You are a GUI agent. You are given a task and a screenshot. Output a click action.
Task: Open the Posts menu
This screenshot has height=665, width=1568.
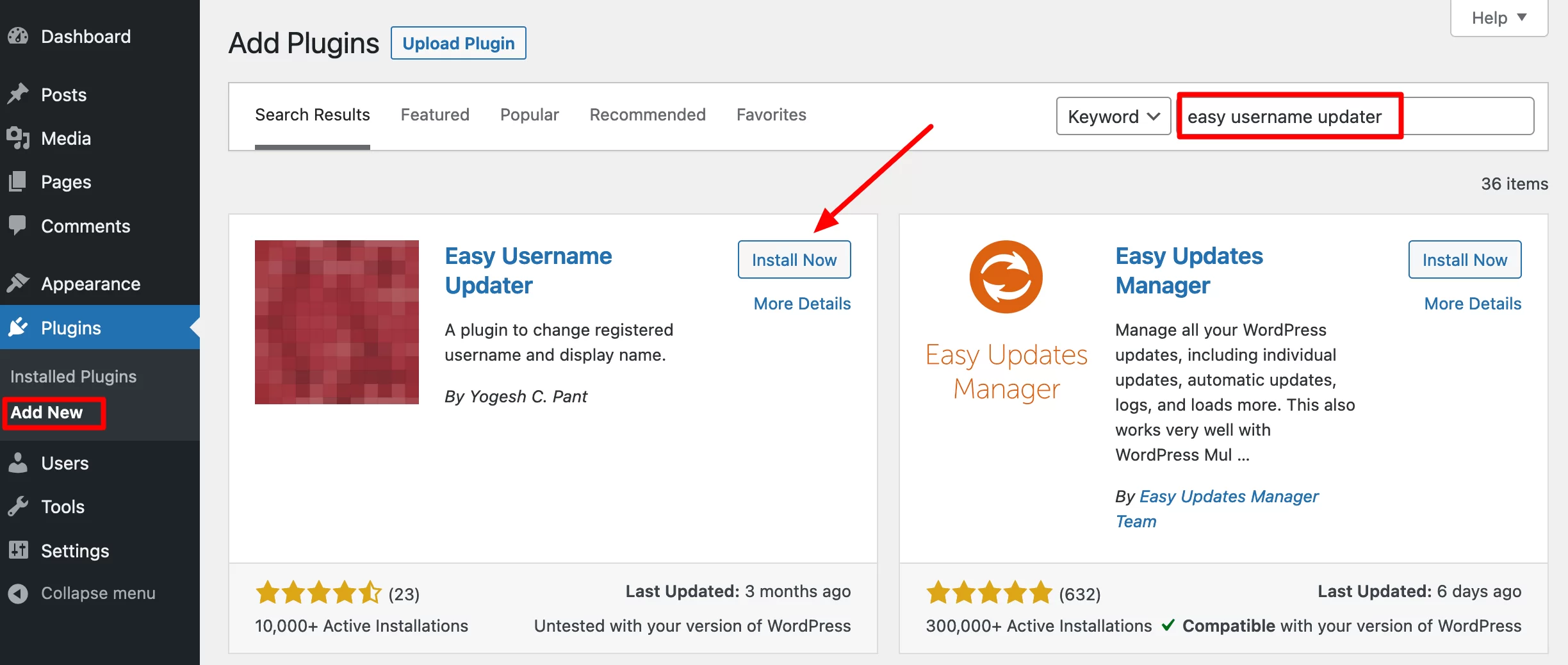coord(100,95)
